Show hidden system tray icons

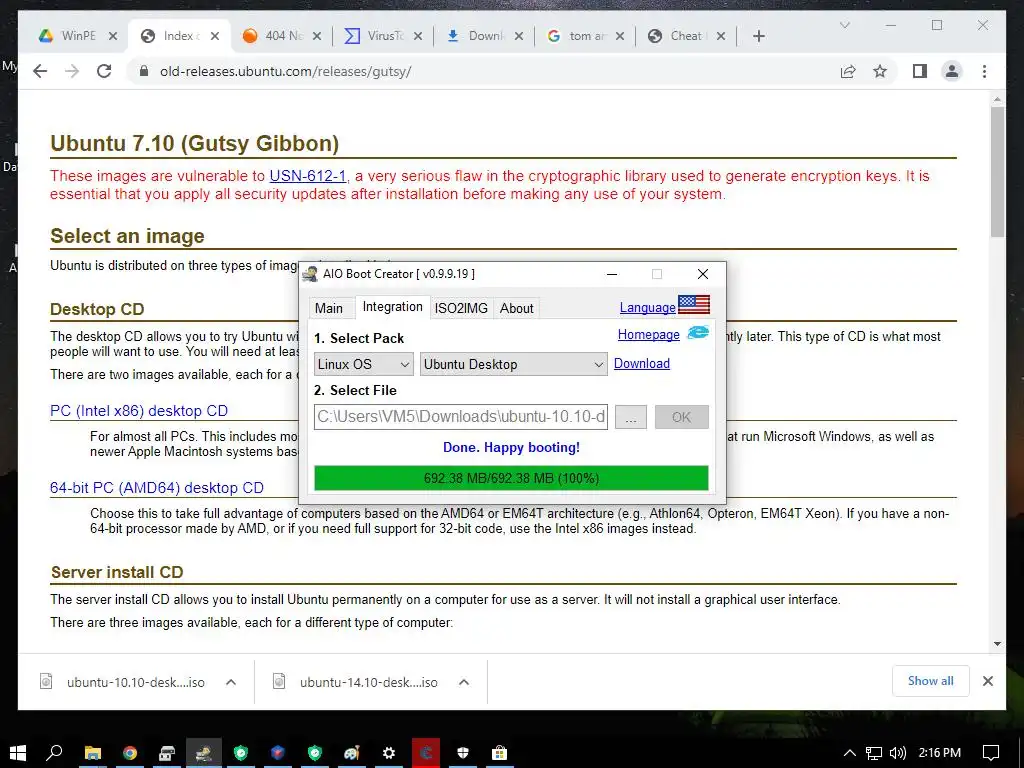pyautogui.click(x=850, y=753)
